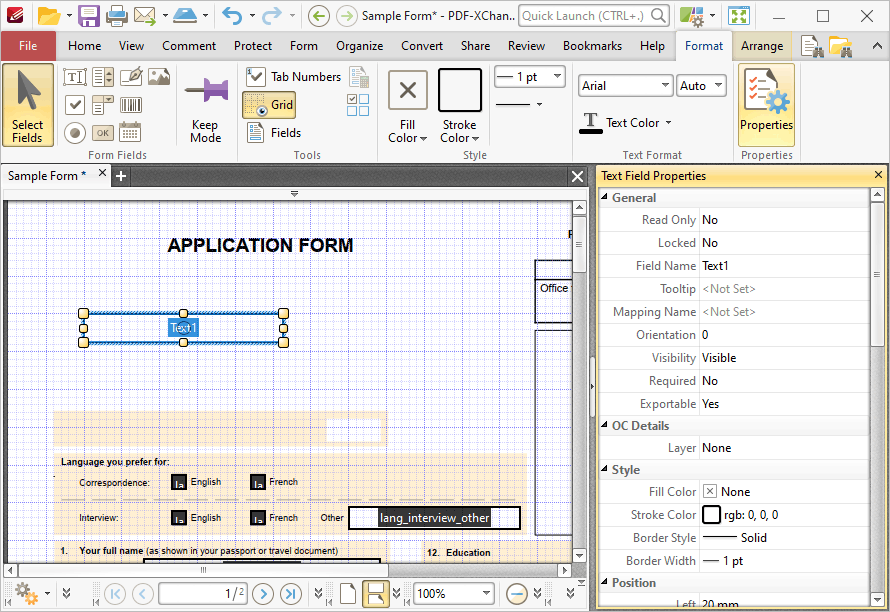Image resolution: width=890 pixels, height=612 pixels.
Task: Focus the Quick Launch search box
Action: (594, 16)
